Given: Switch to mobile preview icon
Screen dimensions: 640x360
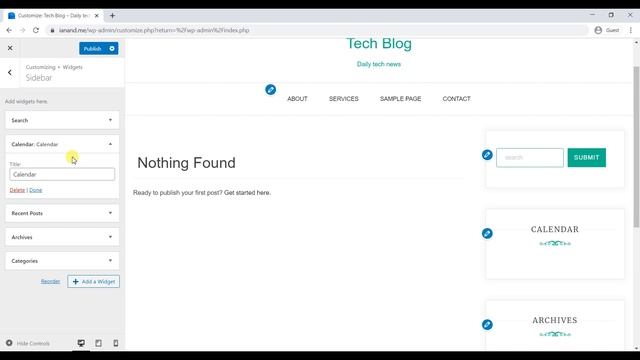Looking at the screenshot, I should tap(116, 343).
